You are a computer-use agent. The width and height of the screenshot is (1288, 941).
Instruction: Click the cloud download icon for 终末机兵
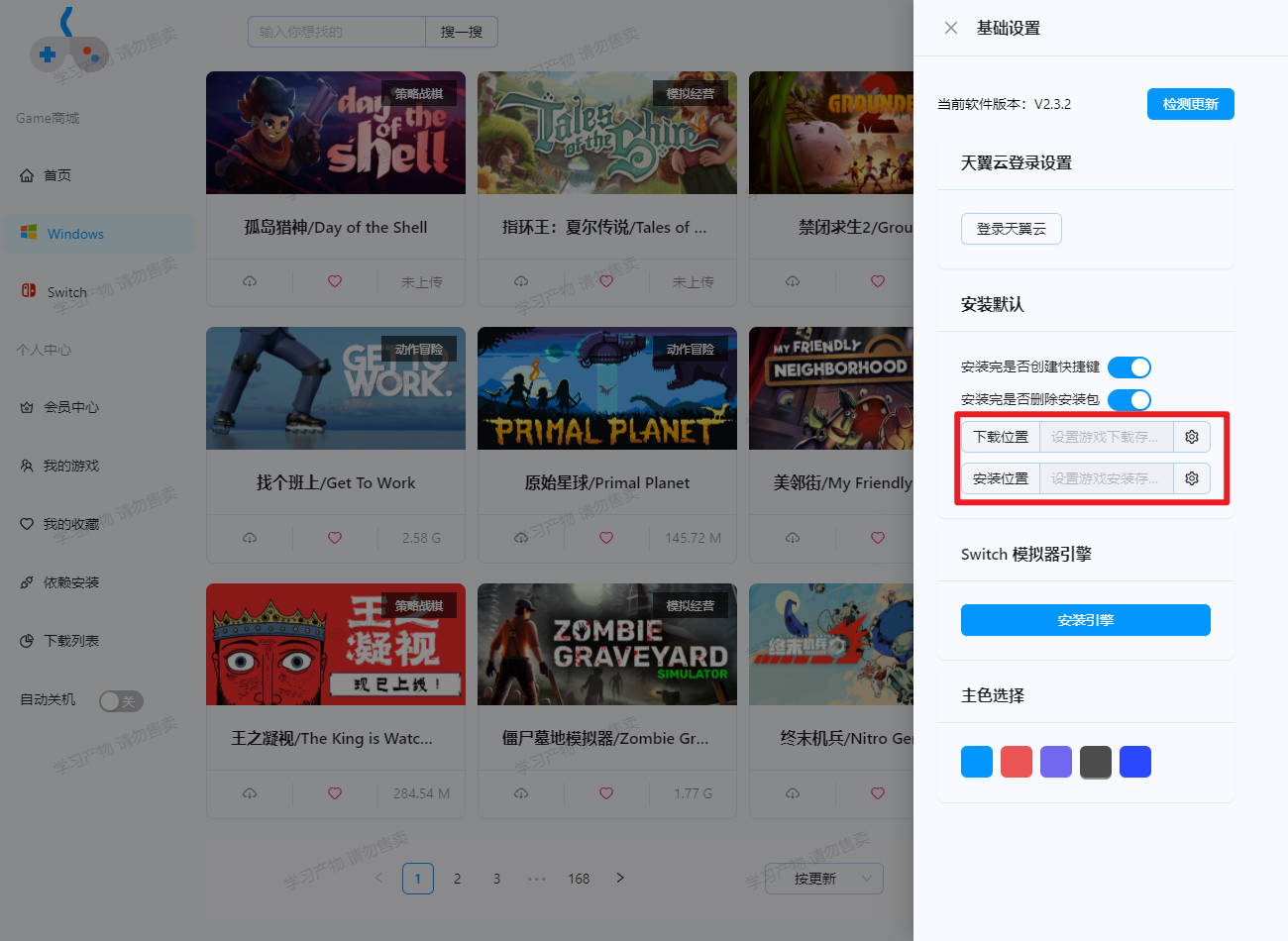(793, 793)
